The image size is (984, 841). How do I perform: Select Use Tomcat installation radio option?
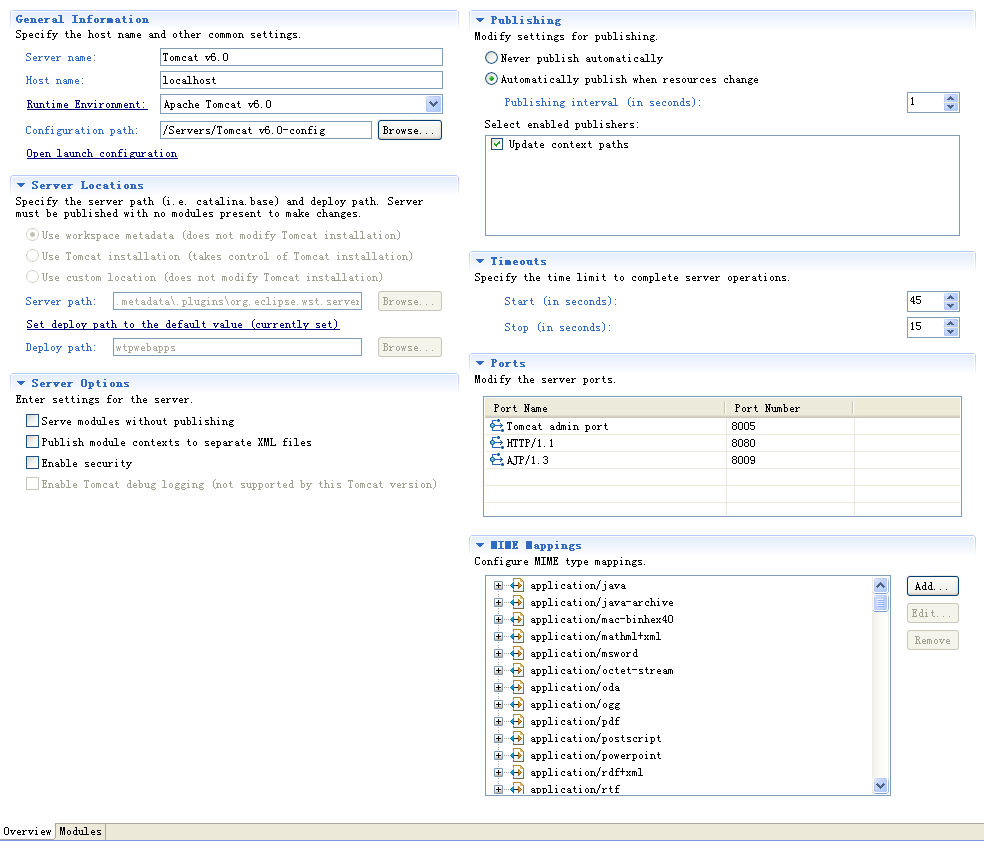click(x=33, y=256)
